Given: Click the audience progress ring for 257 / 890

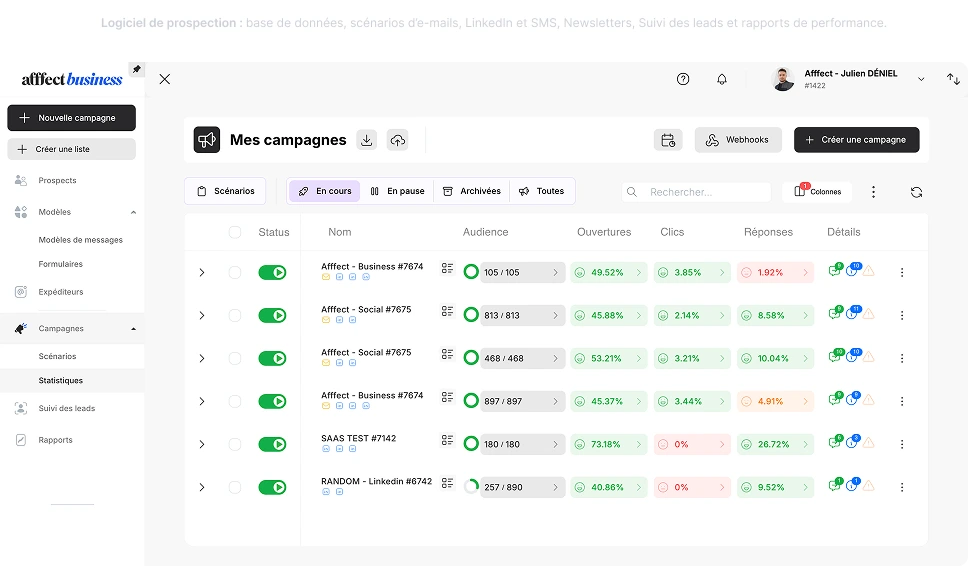Looking at the screenshot, I should 471,487.
